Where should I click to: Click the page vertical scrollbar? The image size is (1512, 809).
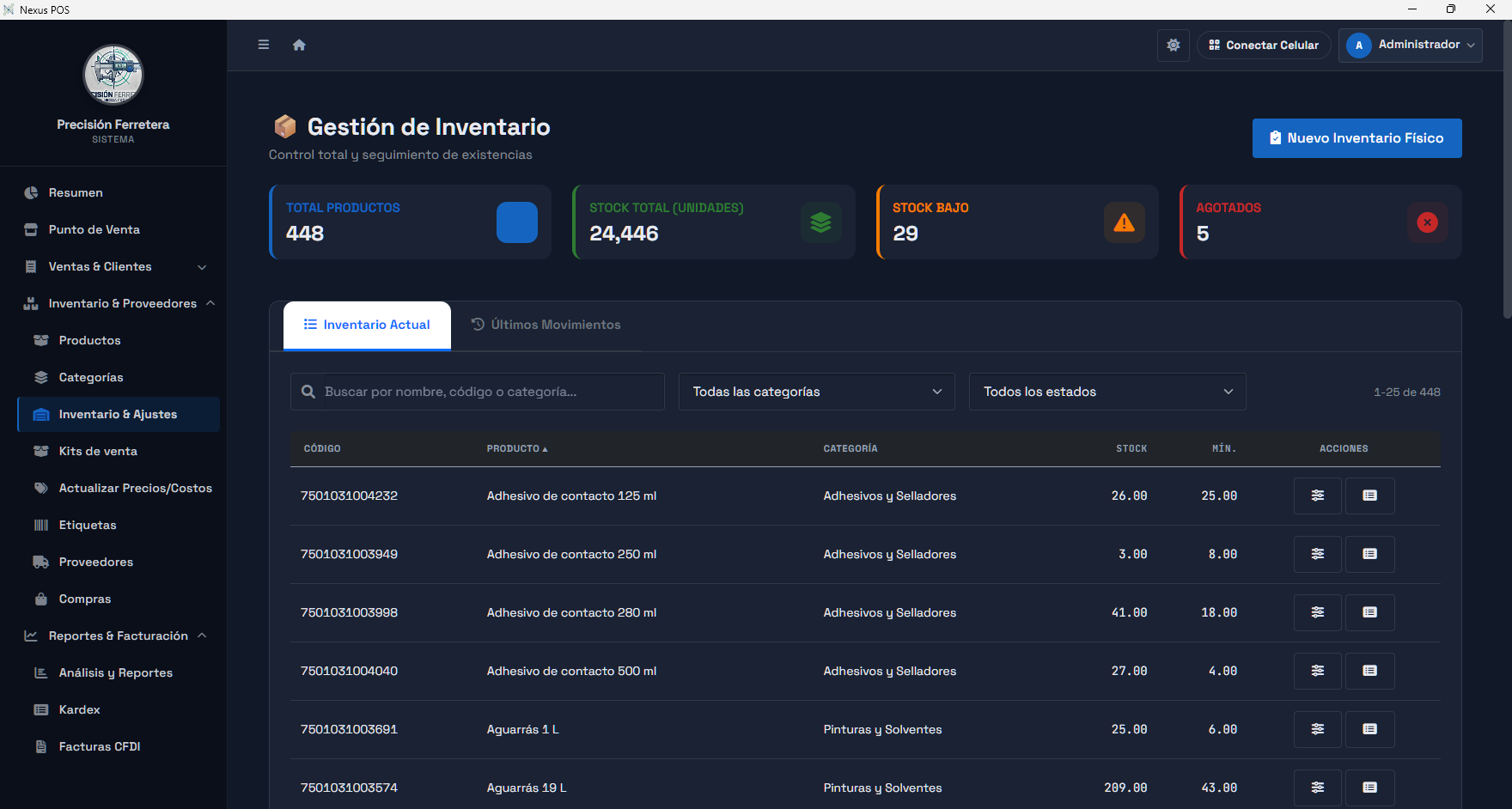tap(1508, 172)
